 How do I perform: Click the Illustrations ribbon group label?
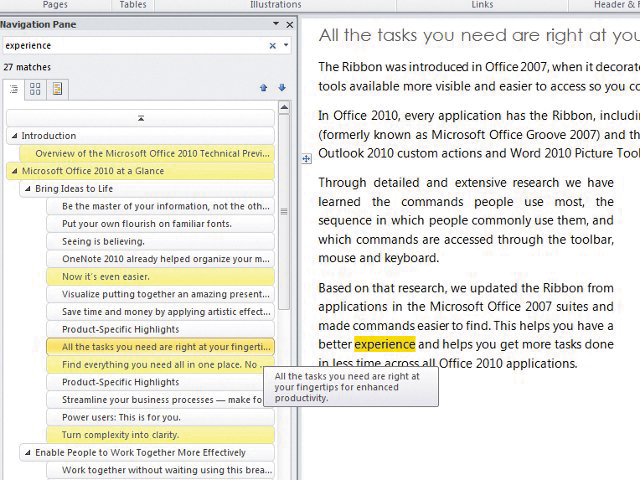click(x=276, y=4)
